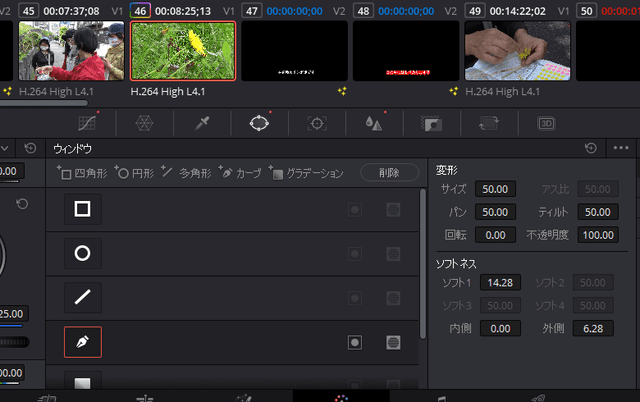Click the effects sparkle icon under clip 47
640x402 pixels.
(342, 91)
